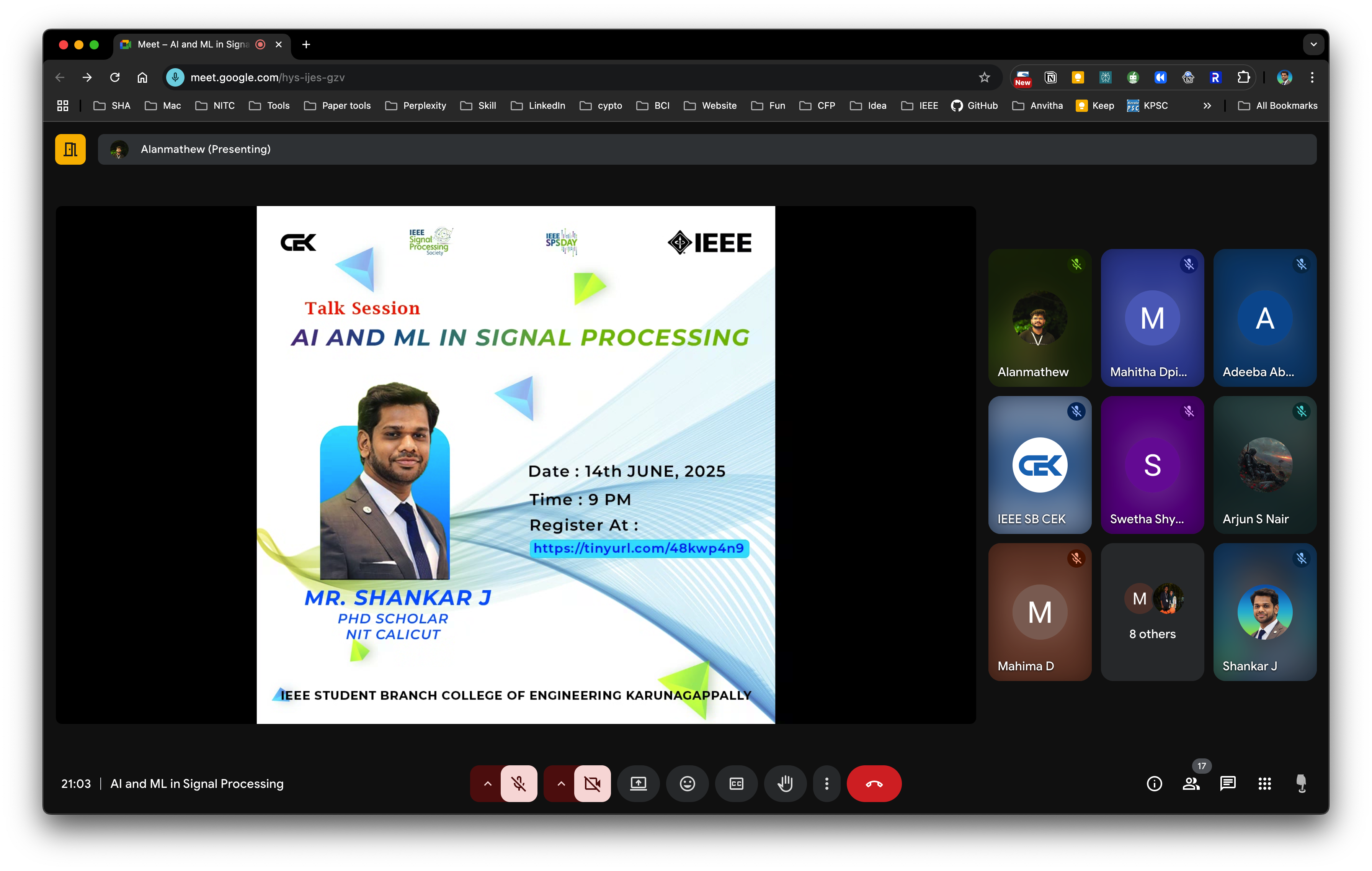Select the Swetha Shy participant tile
This screenshot has height=871, width=1372.
click(1152, 465)
